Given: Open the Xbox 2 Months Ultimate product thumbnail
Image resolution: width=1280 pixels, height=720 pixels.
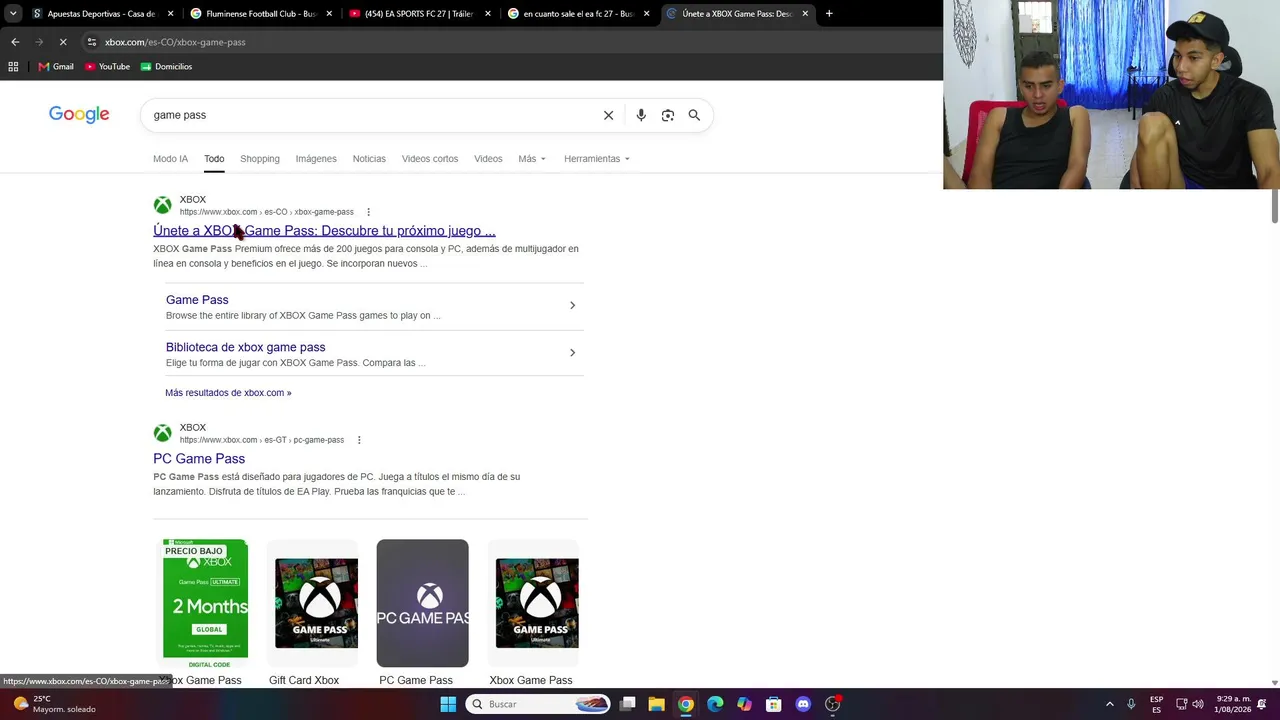Looking at the screenshot, I should [x=205, y=603].
